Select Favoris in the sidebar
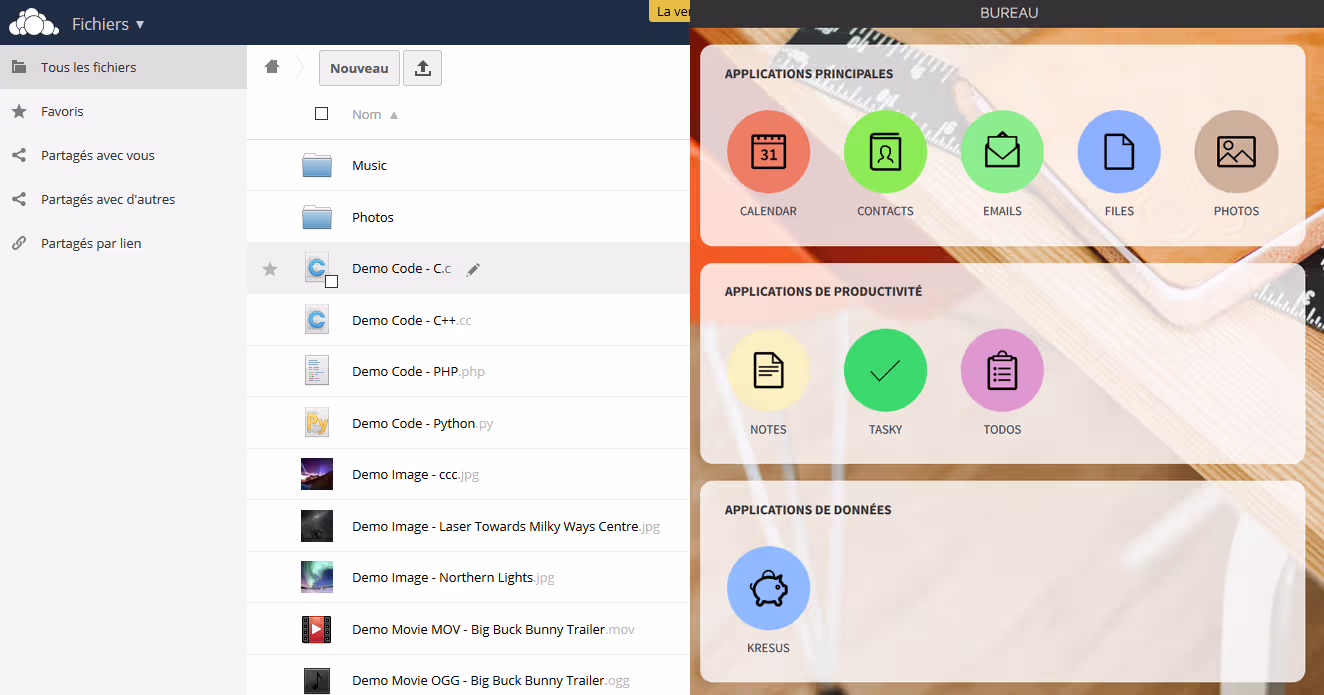Image resolution: width=1324 pixels, height=695 pixels. point(62,112)
